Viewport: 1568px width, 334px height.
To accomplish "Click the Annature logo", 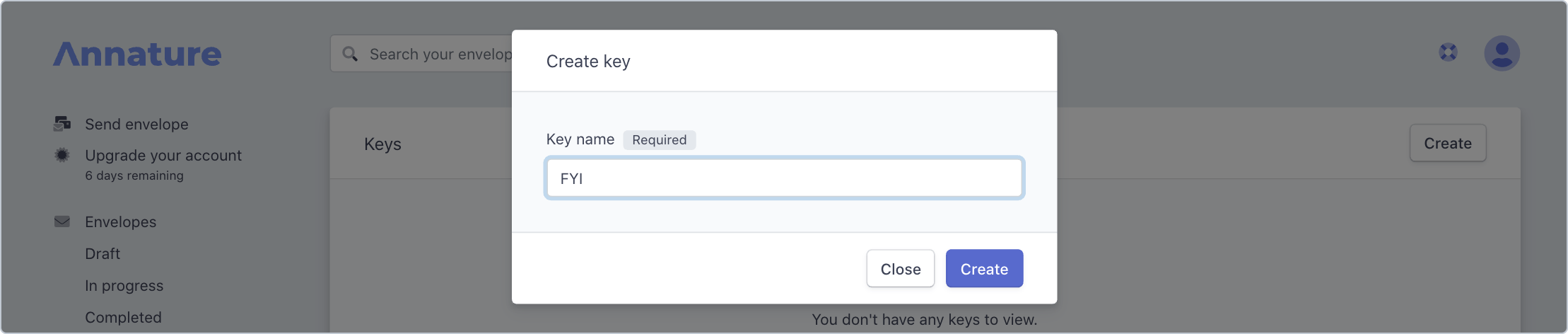I will [137, 54].
